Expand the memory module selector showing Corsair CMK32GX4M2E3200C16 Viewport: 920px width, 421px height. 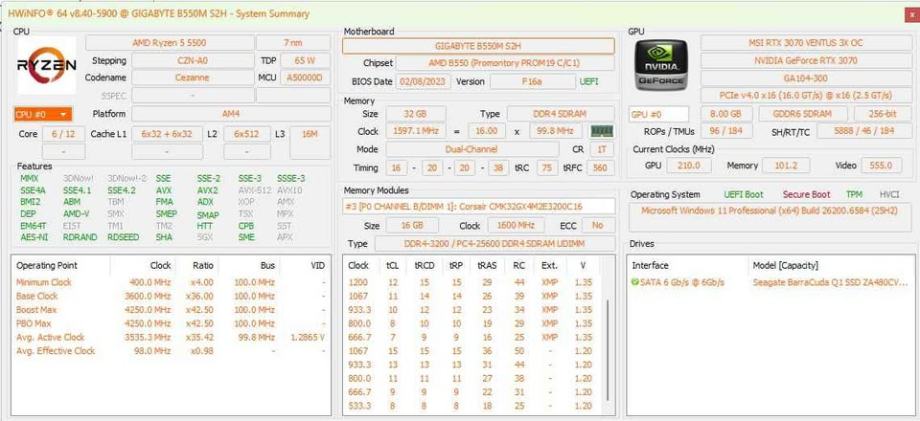[x=479, y=206]
